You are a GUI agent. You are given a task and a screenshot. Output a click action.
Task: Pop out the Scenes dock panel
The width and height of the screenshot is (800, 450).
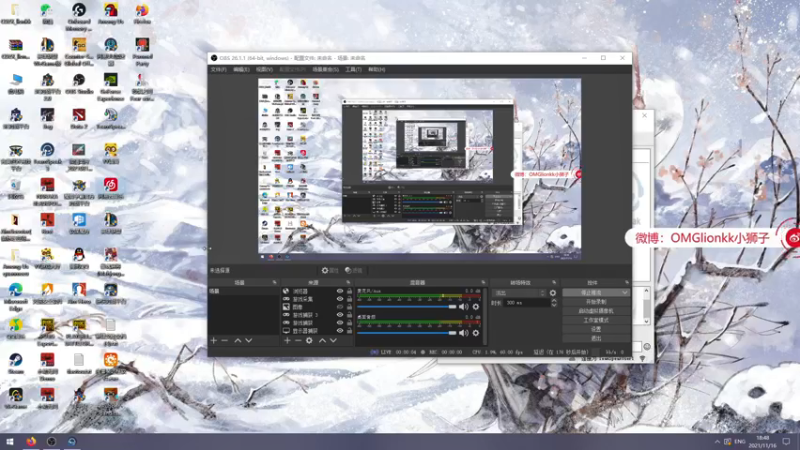274,282
